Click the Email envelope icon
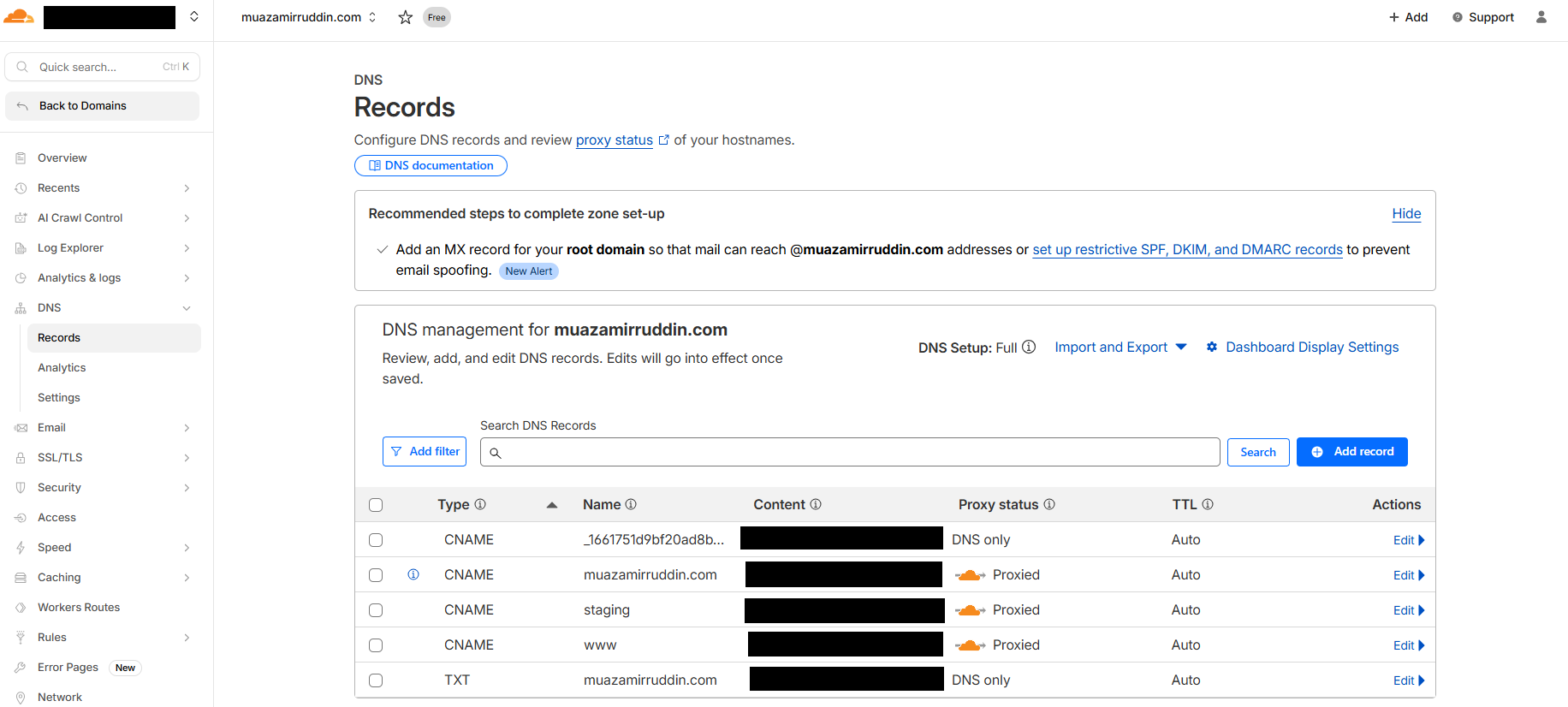Image resolution: width=1568 pixels, height=707 pixels. (21, 428)
